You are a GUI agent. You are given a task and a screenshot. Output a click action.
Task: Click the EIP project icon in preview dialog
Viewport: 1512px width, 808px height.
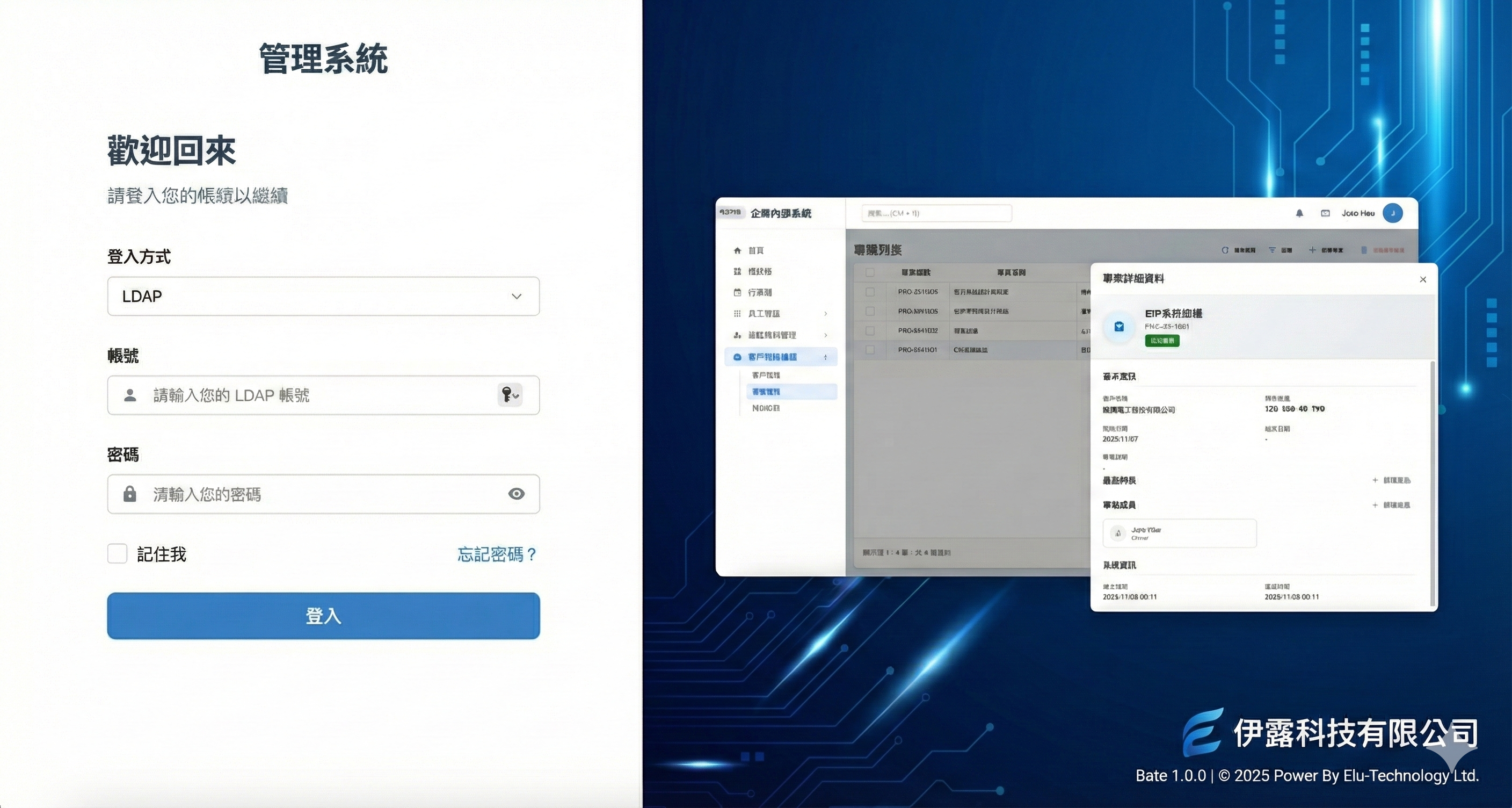(x=1120, y=327)
